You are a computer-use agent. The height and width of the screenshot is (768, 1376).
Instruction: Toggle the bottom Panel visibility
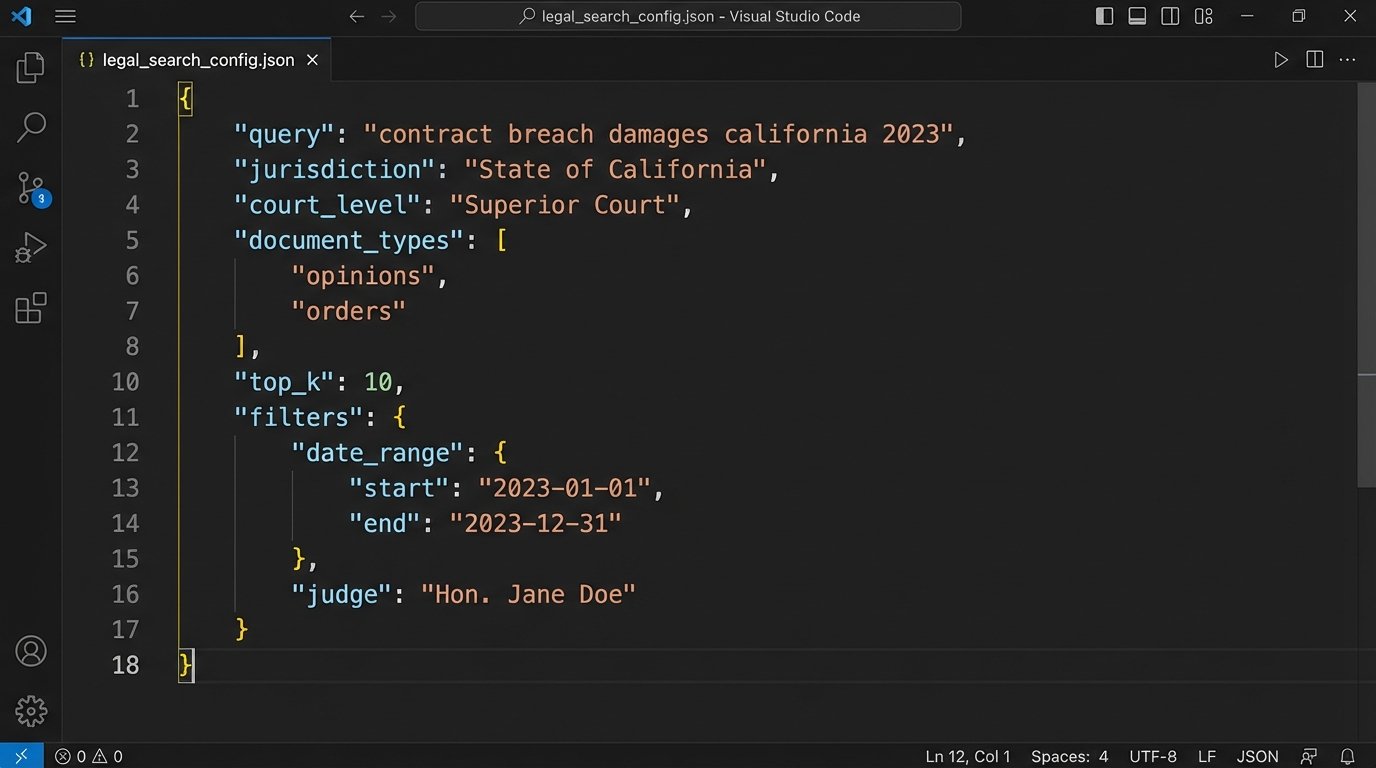click(1137, 16)
